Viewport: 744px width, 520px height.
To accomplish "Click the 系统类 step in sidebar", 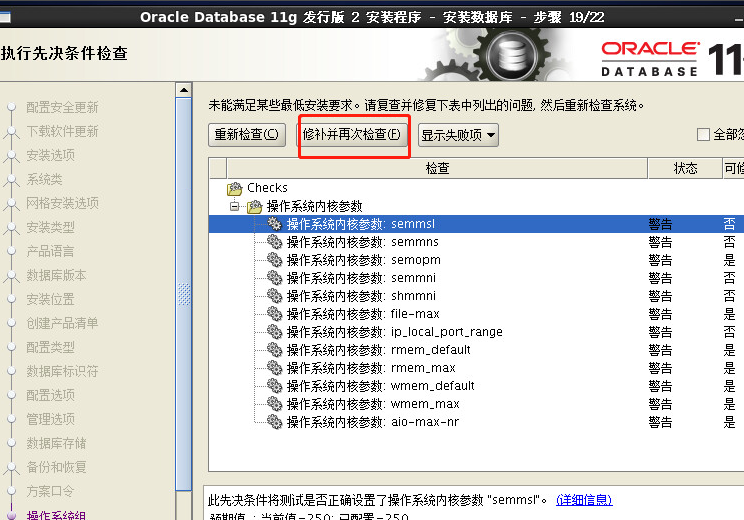I will click(44, 179).
